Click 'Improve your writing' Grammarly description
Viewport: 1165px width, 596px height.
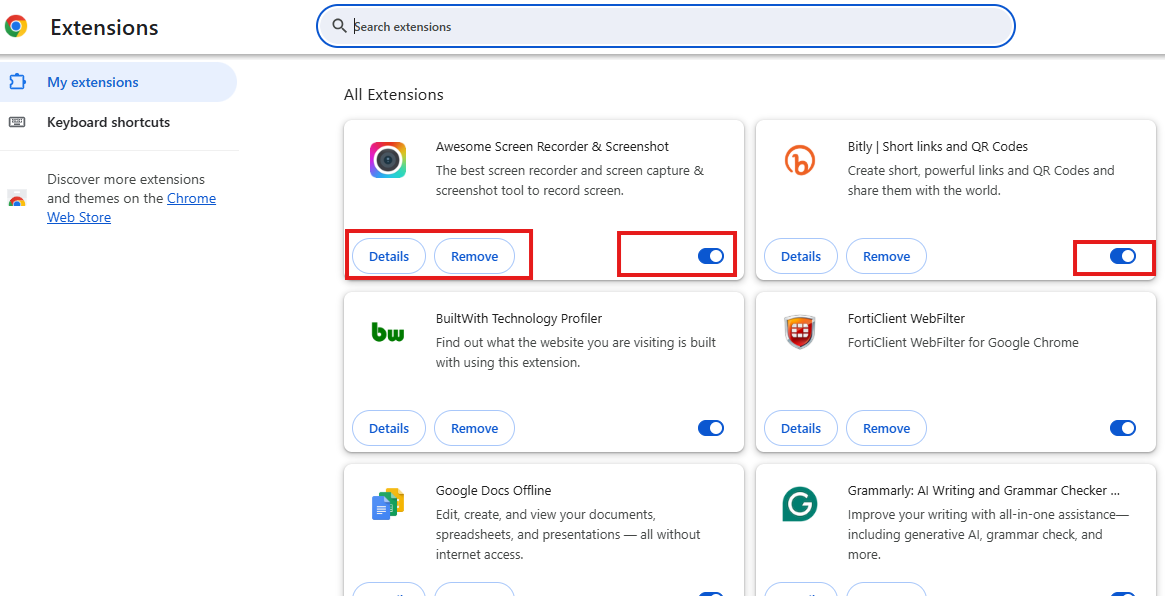pos(988,534)
